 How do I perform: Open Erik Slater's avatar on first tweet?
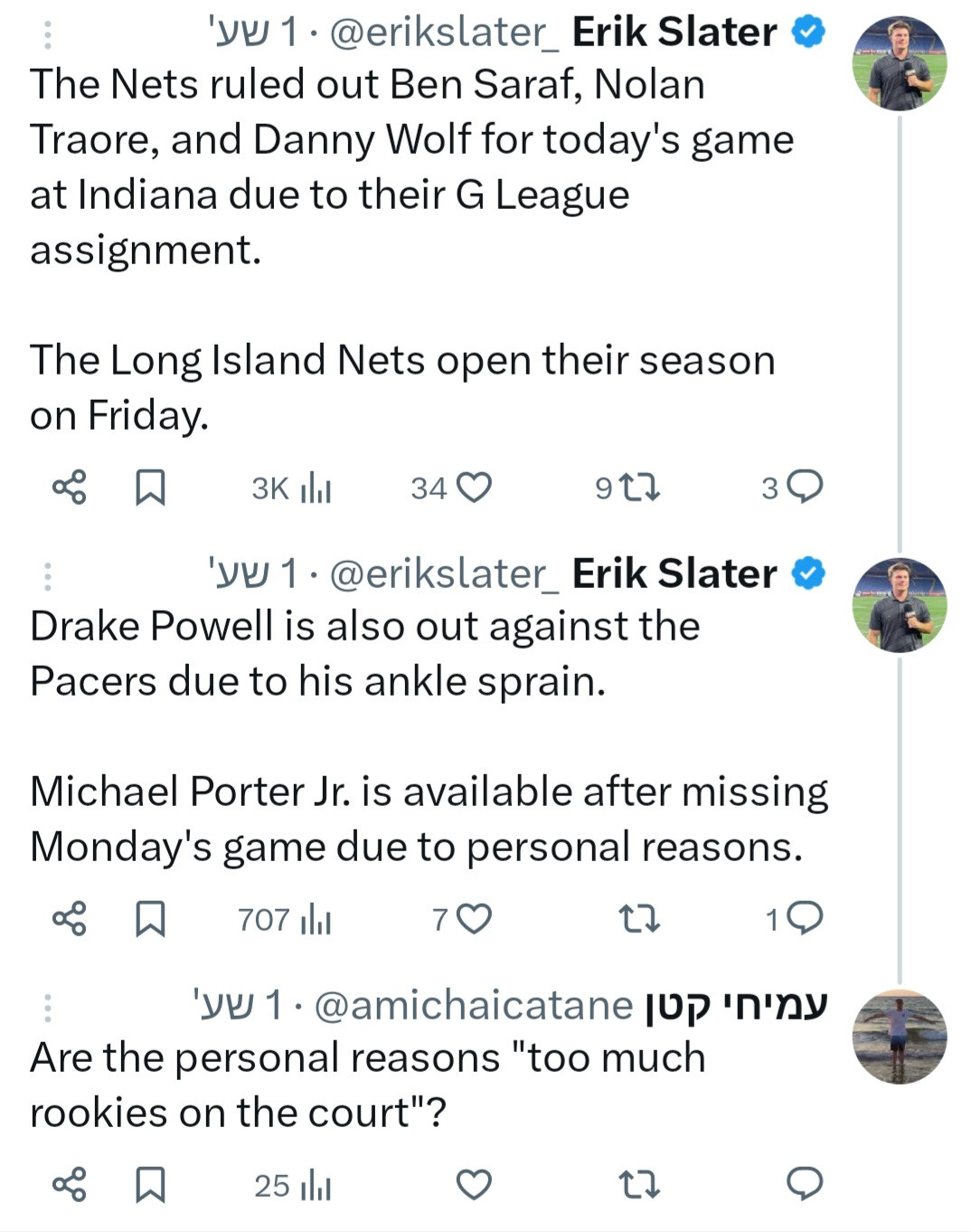point(900,64)
